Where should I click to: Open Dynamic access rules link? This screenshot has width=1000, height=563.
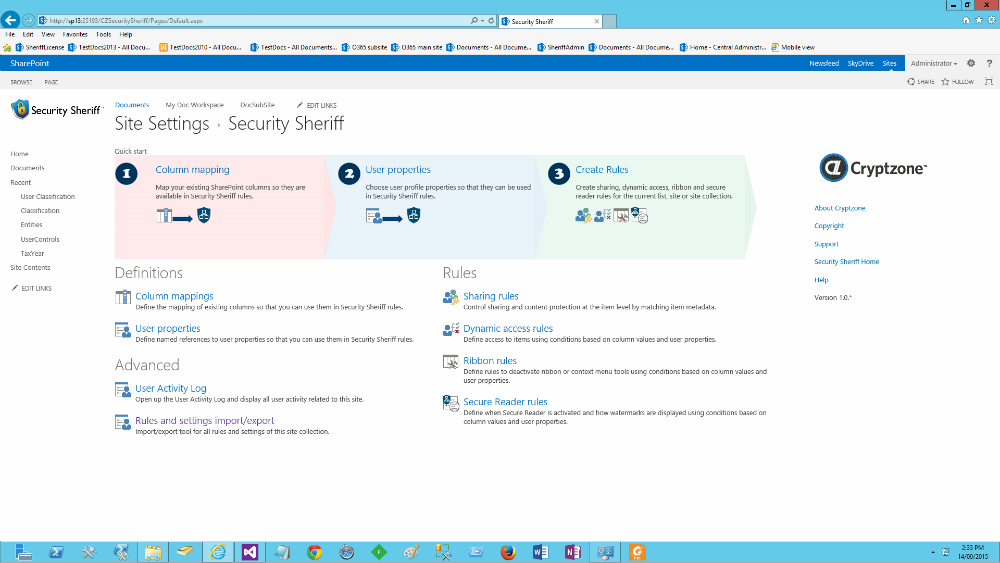coord(508,328)
